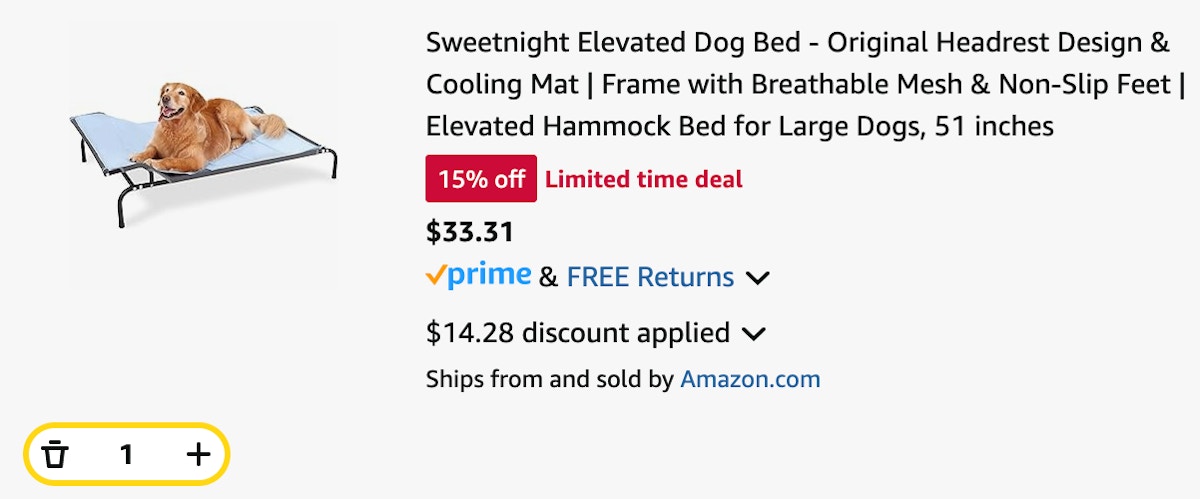Click the Elevated Hammock Bed for Large Dogs line
The image size is (1200, 499).
740,127
